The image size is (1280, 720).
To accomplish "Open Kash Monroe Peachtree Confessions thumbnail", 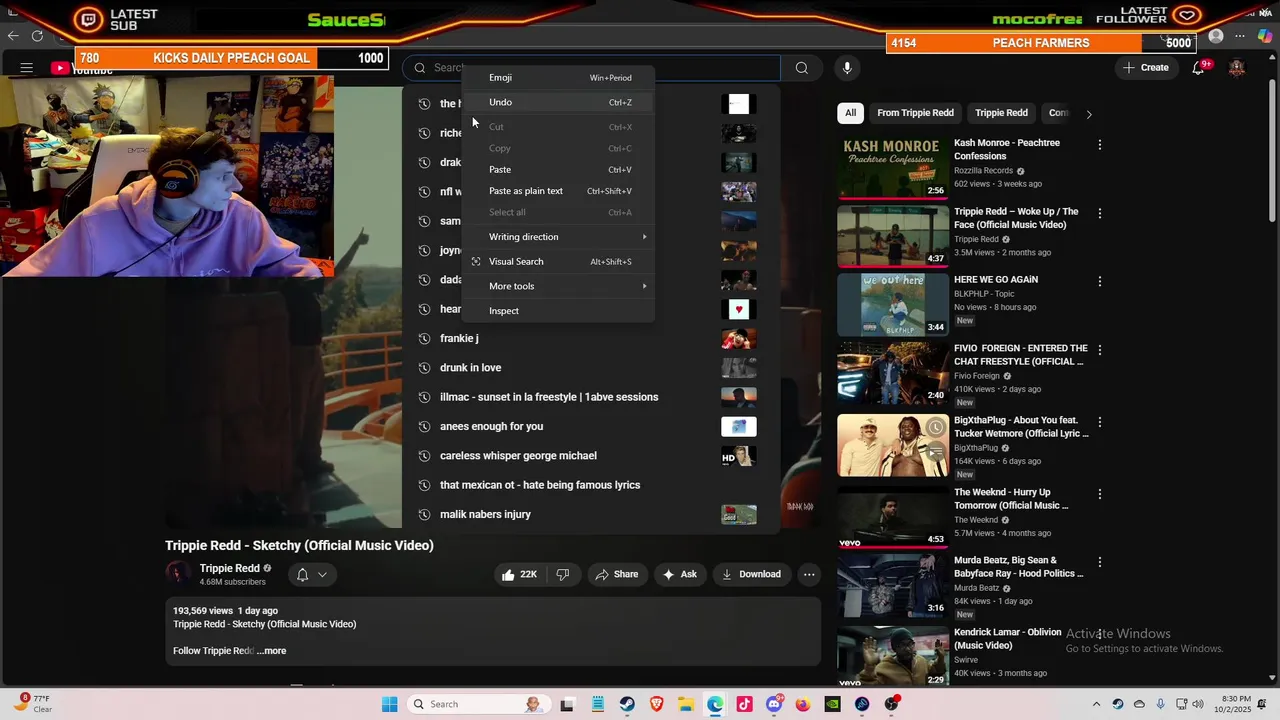I will (893, 168).
